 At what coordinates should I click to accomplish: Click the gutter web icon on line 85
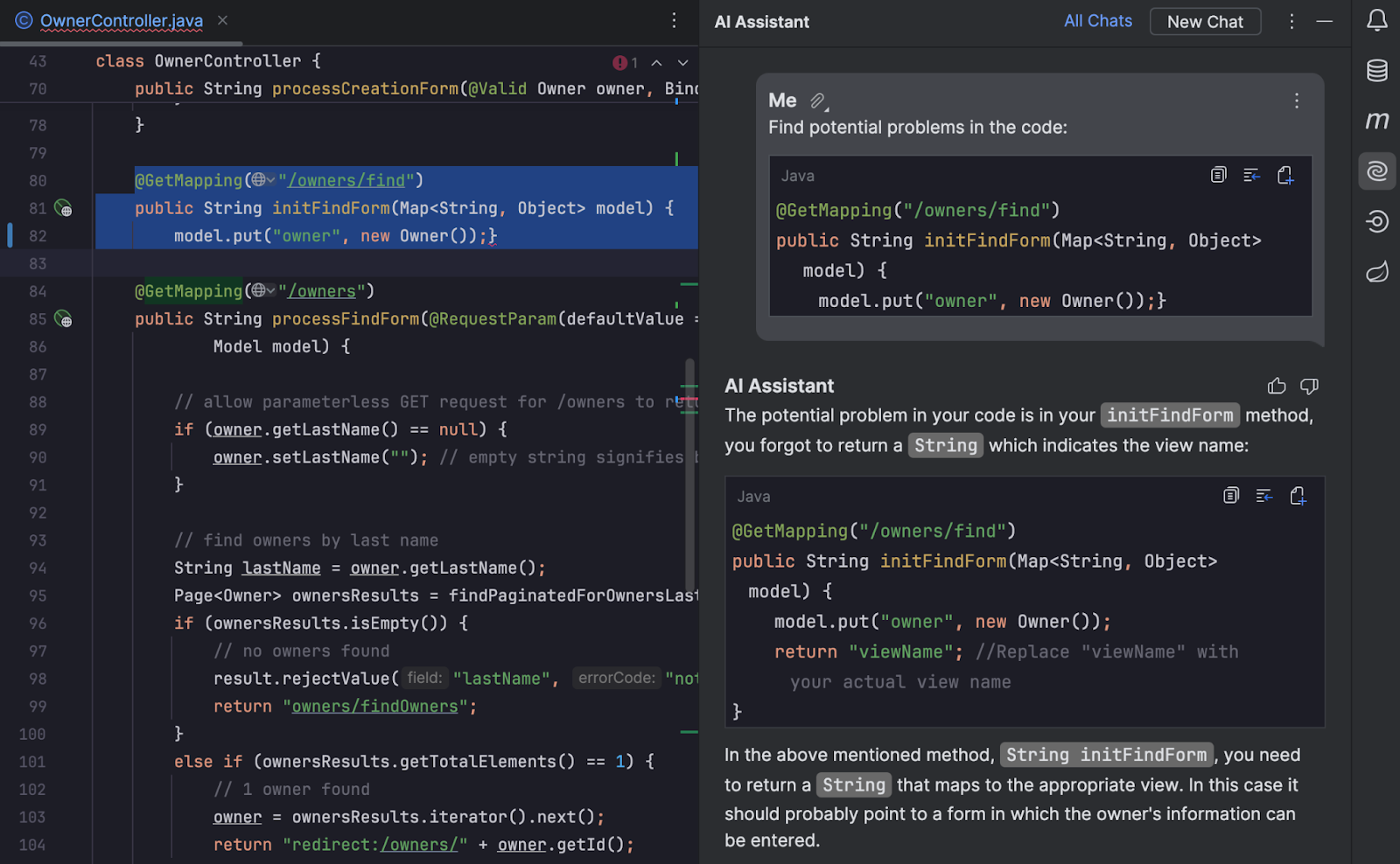coord(63,319)
